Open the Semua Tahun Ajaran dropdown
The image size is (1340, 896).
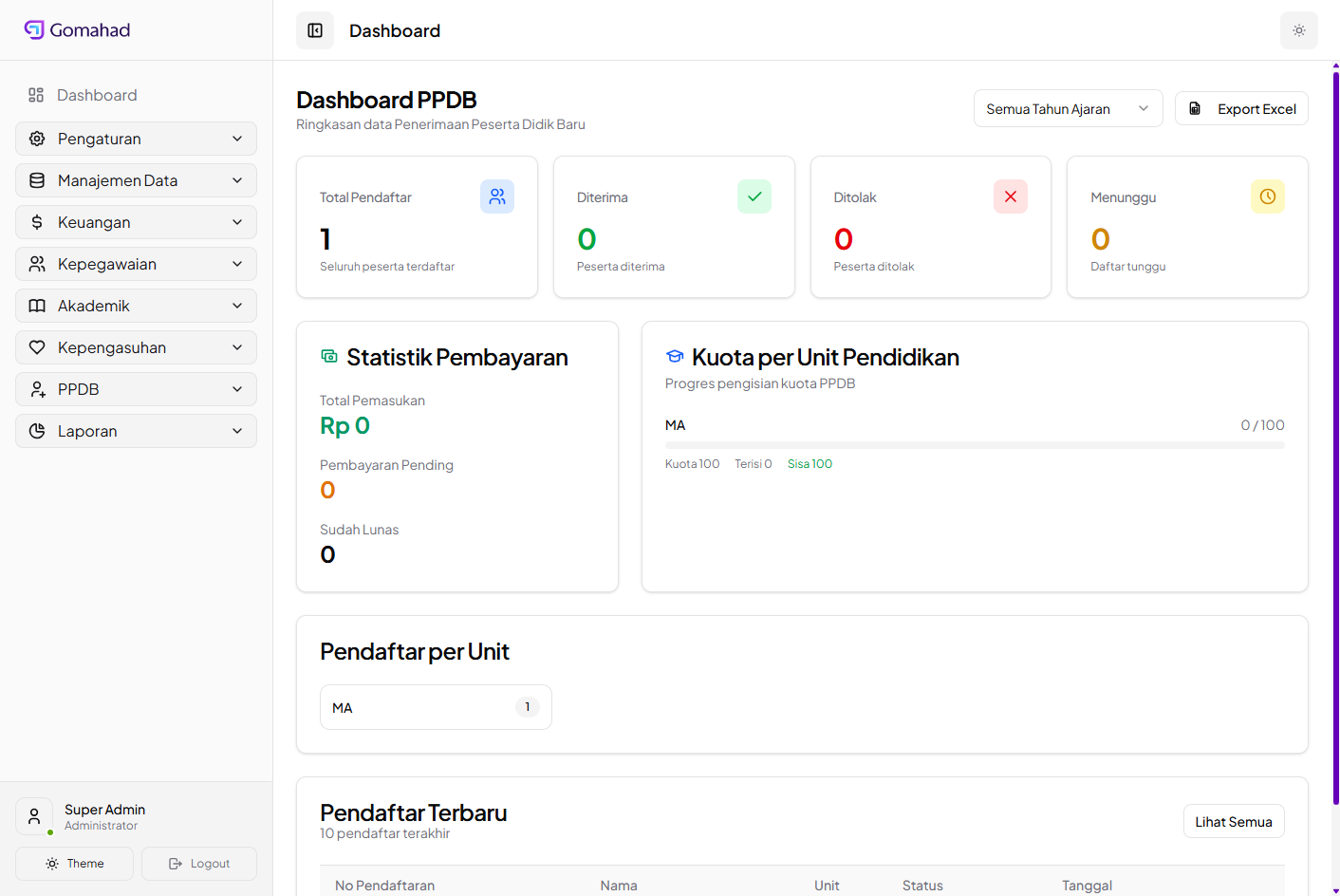[1068, 108]
